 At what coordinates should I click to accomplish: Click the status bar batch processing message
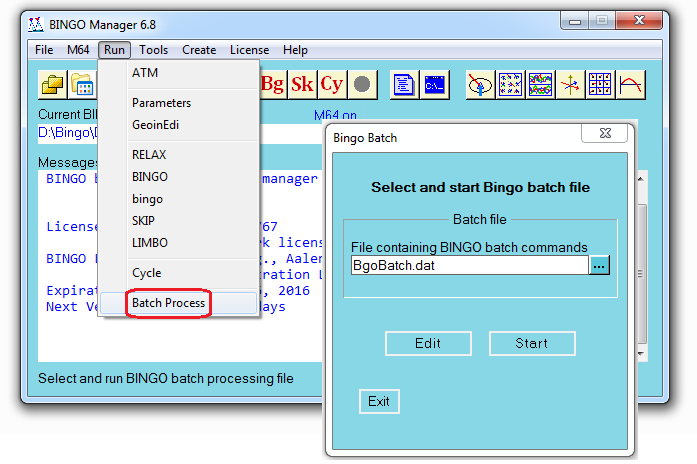(166, 379)
